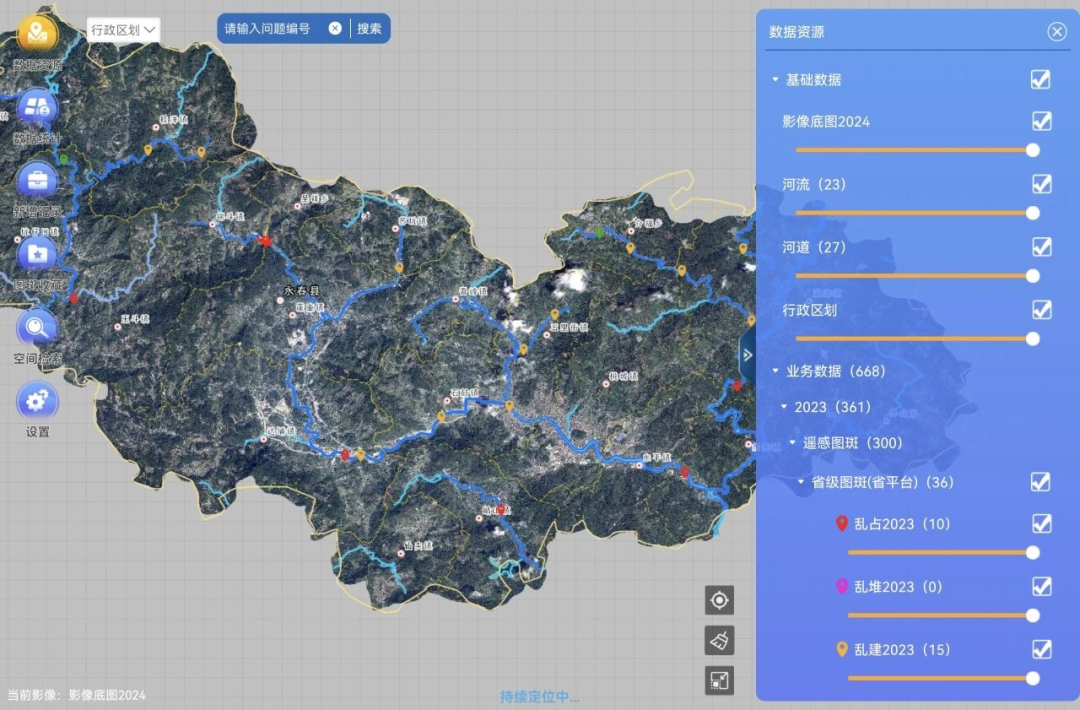Click the 河道 (27) opacity slider

914,275
